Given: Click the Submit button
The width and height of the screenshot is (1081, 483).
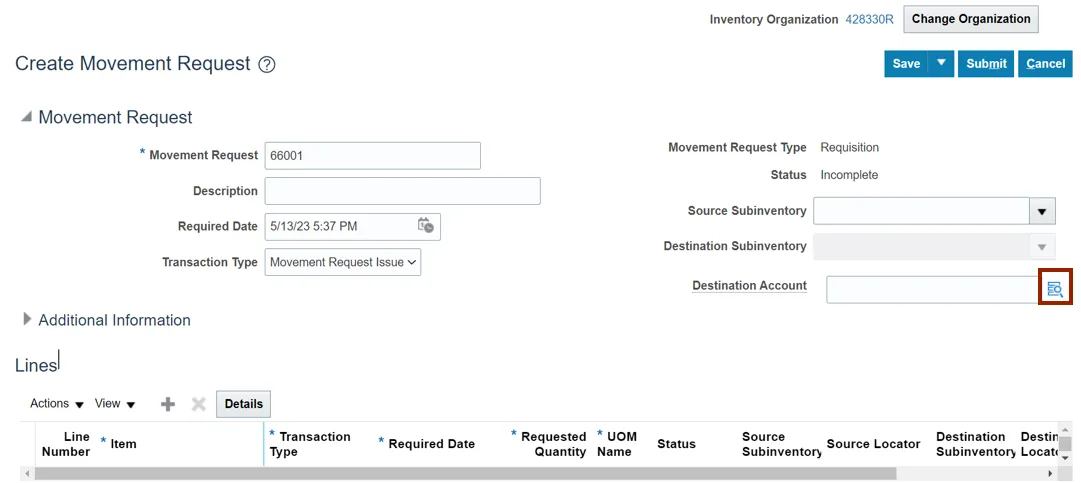Looking at the screenshot, I should (x=986, y=64).
